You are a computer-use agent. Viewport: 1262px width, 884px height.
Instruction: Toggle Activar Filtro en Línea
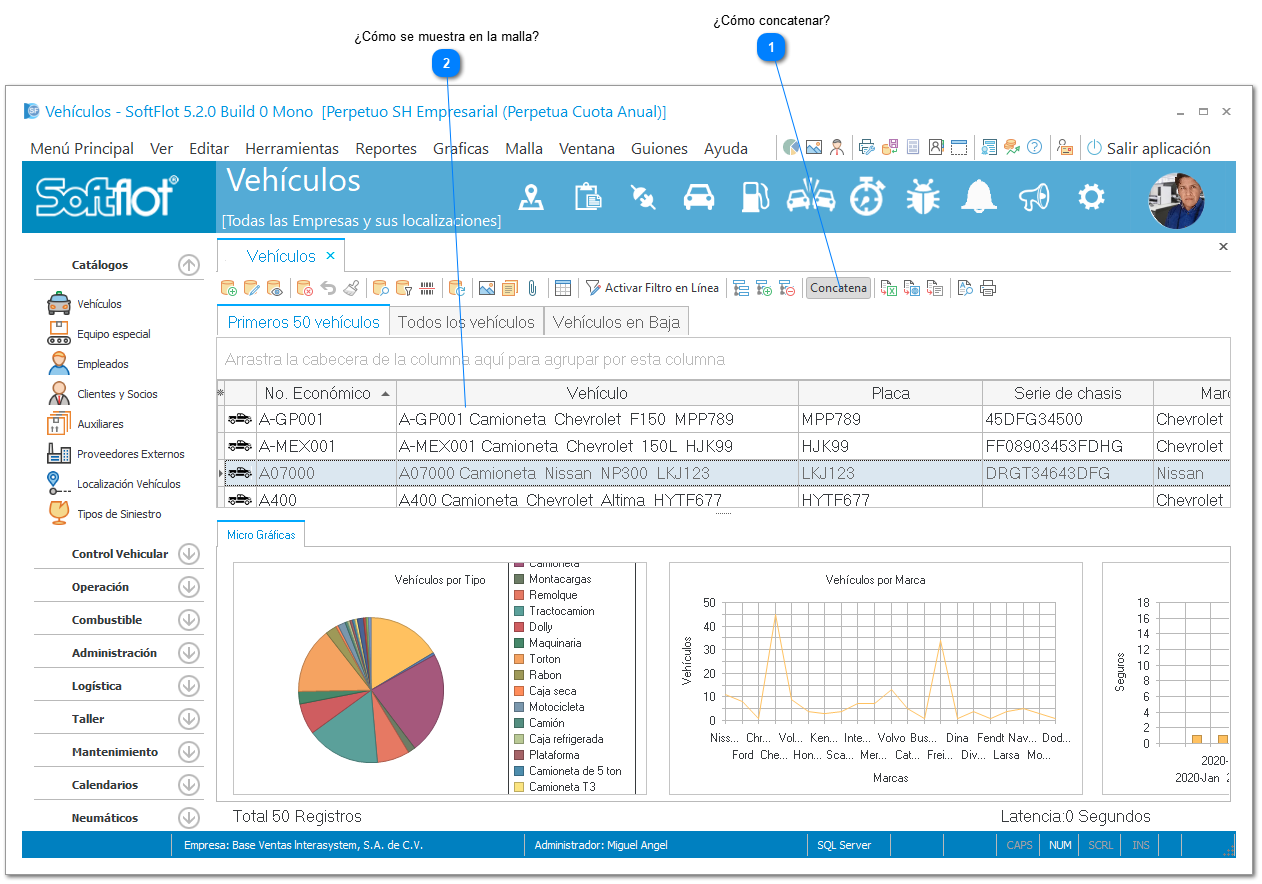(652, 288)
